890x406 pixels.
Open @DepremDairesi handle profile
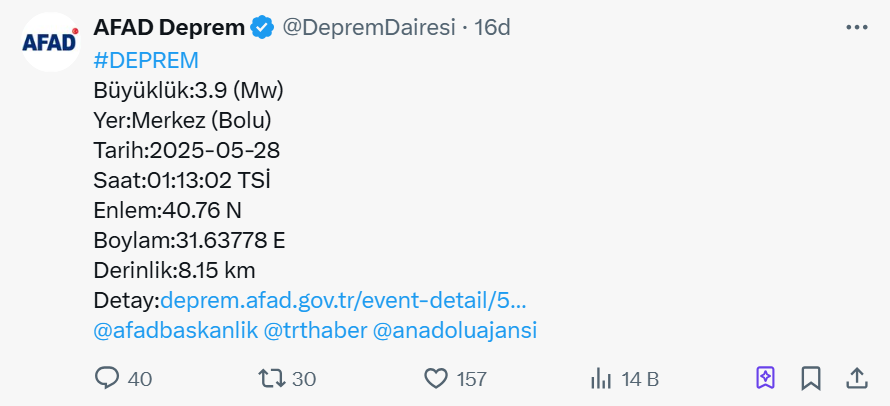click(x=369, y=27)
